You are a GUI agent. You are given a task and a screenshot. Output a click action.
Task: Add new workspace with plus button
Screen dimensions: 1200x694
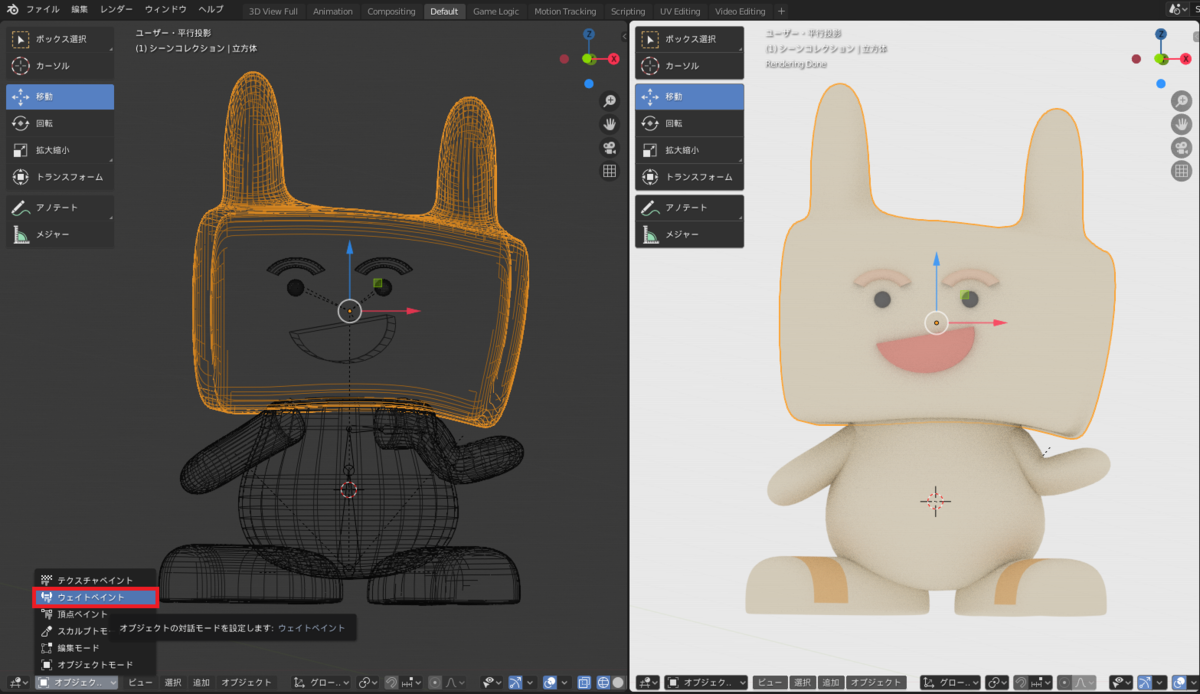(782, 11)
